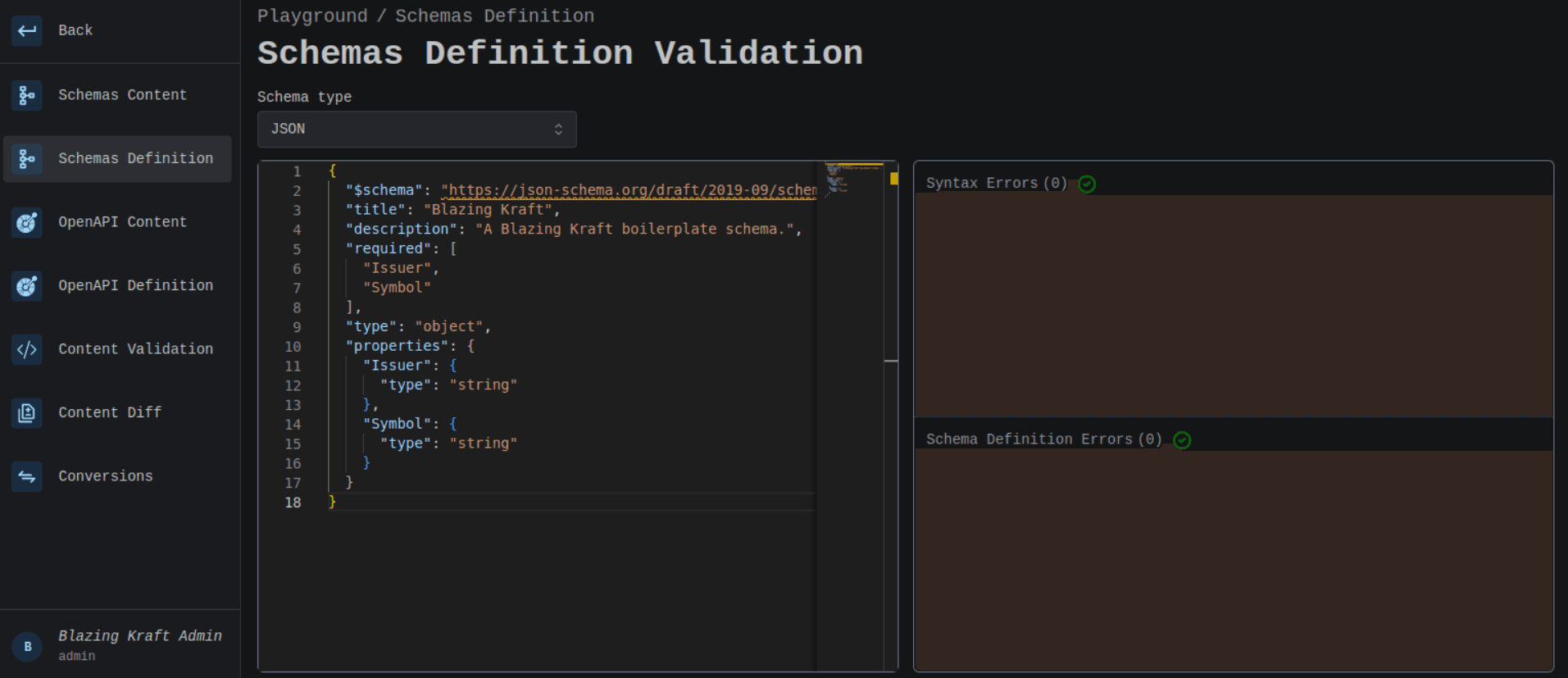Viewport: 1568px width, 678px height.
Task: Click the closing brace on line 18
Action: (332, 502)
